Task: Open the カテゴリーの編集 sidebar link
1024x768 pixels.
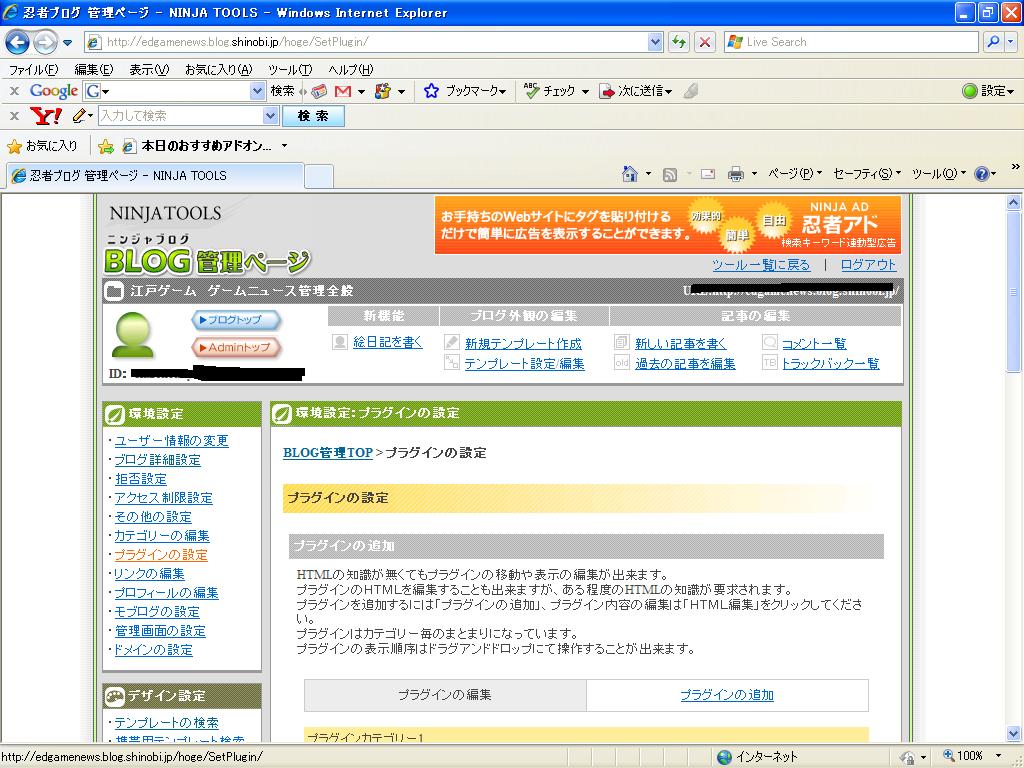Action: tap(162, 536)
